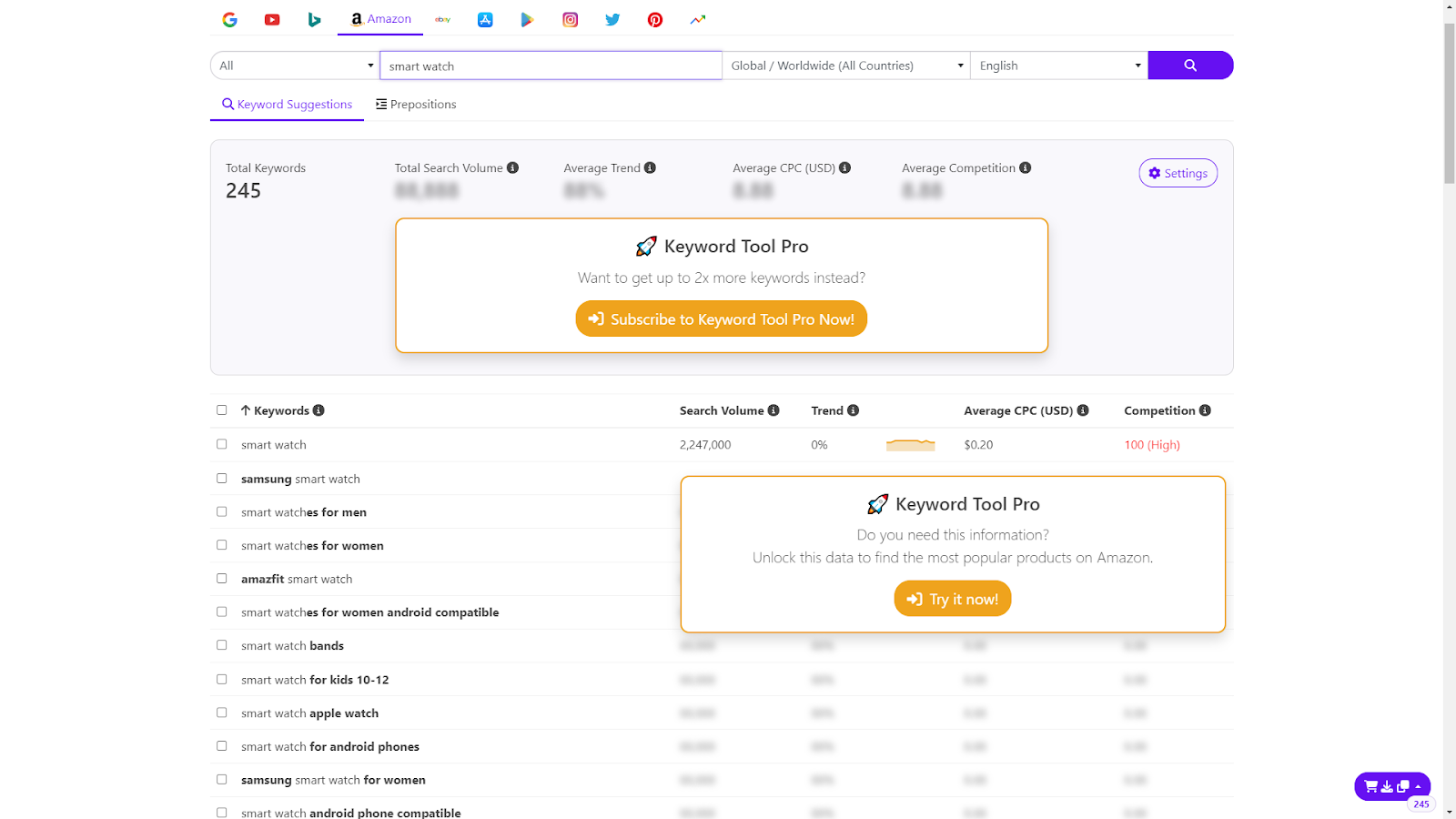This screenshot has width=1456, height=819.
Task: Open the Settings button
Action: tap(1178, 173)
